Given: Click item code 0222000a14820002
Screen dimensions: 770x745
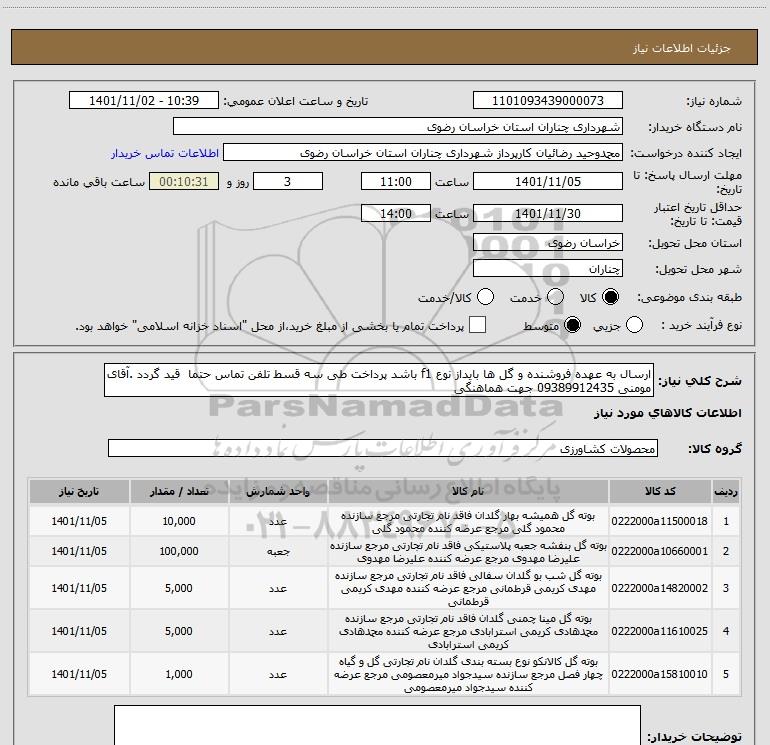Looking at the screenshot, I should (x=660, y=588).
